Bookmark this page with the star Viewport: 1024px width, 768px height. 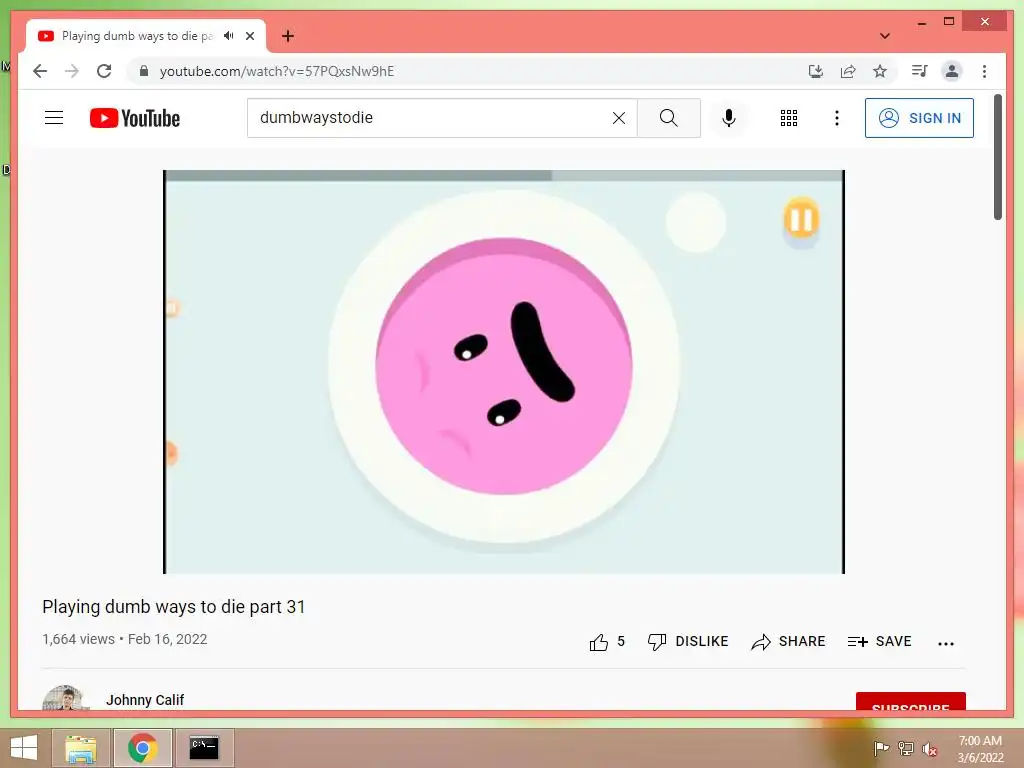(x=880, y=71)
